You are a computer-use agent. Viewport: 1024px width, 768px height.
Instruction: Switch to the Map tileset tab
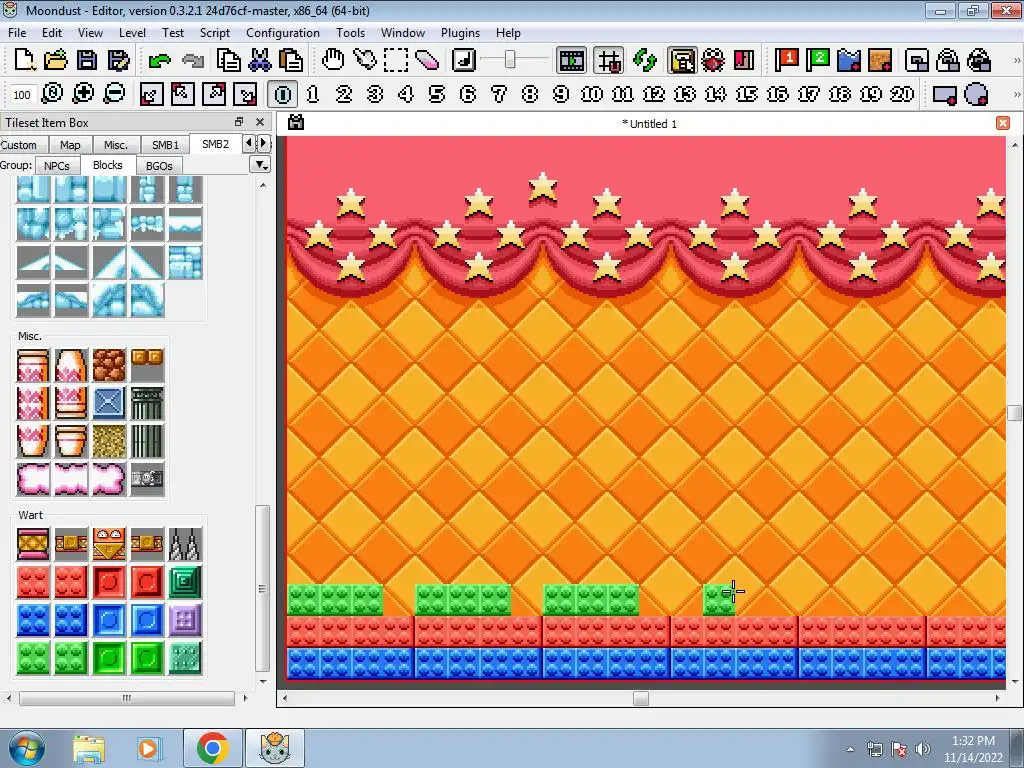(x=70, y=145)
